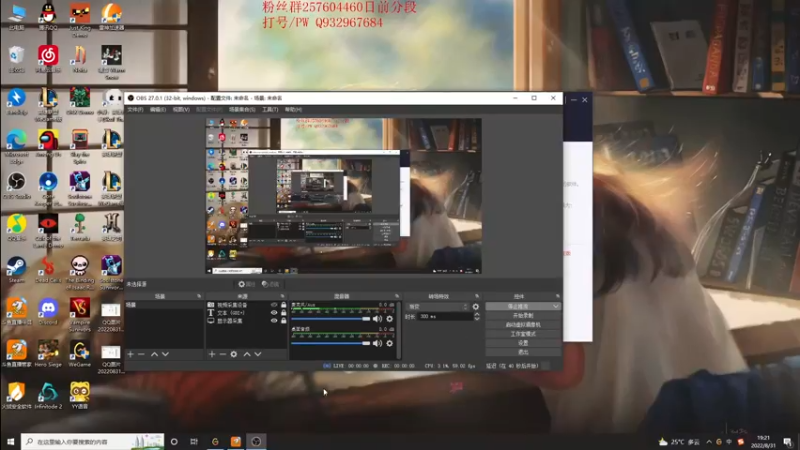
Task: Open the View menu in OBS
Action: tap(181, 110)
